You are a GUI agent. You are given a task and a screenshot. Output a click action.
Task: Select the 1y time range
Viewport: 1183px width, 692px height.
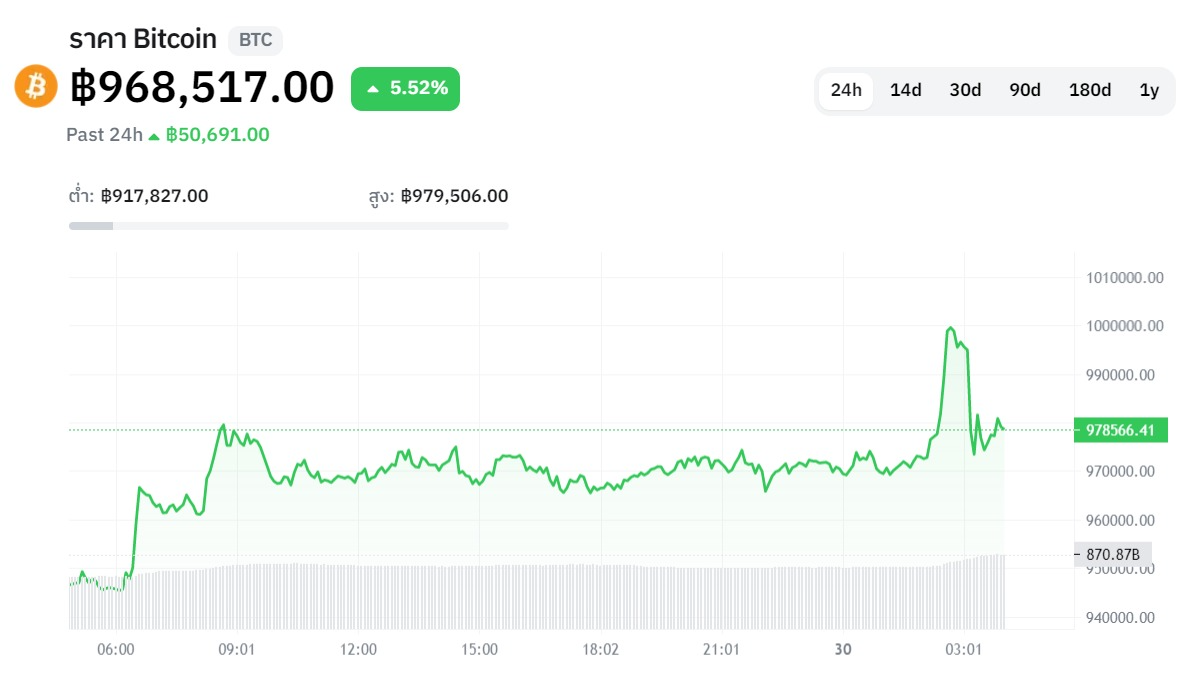pos(1149,90)
